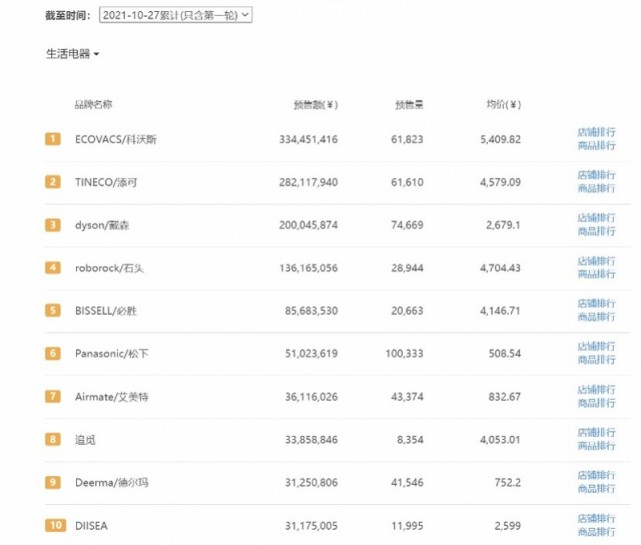Open 商品排行 link for Panasonic/松下
This screenshot has width=641, height=545.
[x=596, y=359]
